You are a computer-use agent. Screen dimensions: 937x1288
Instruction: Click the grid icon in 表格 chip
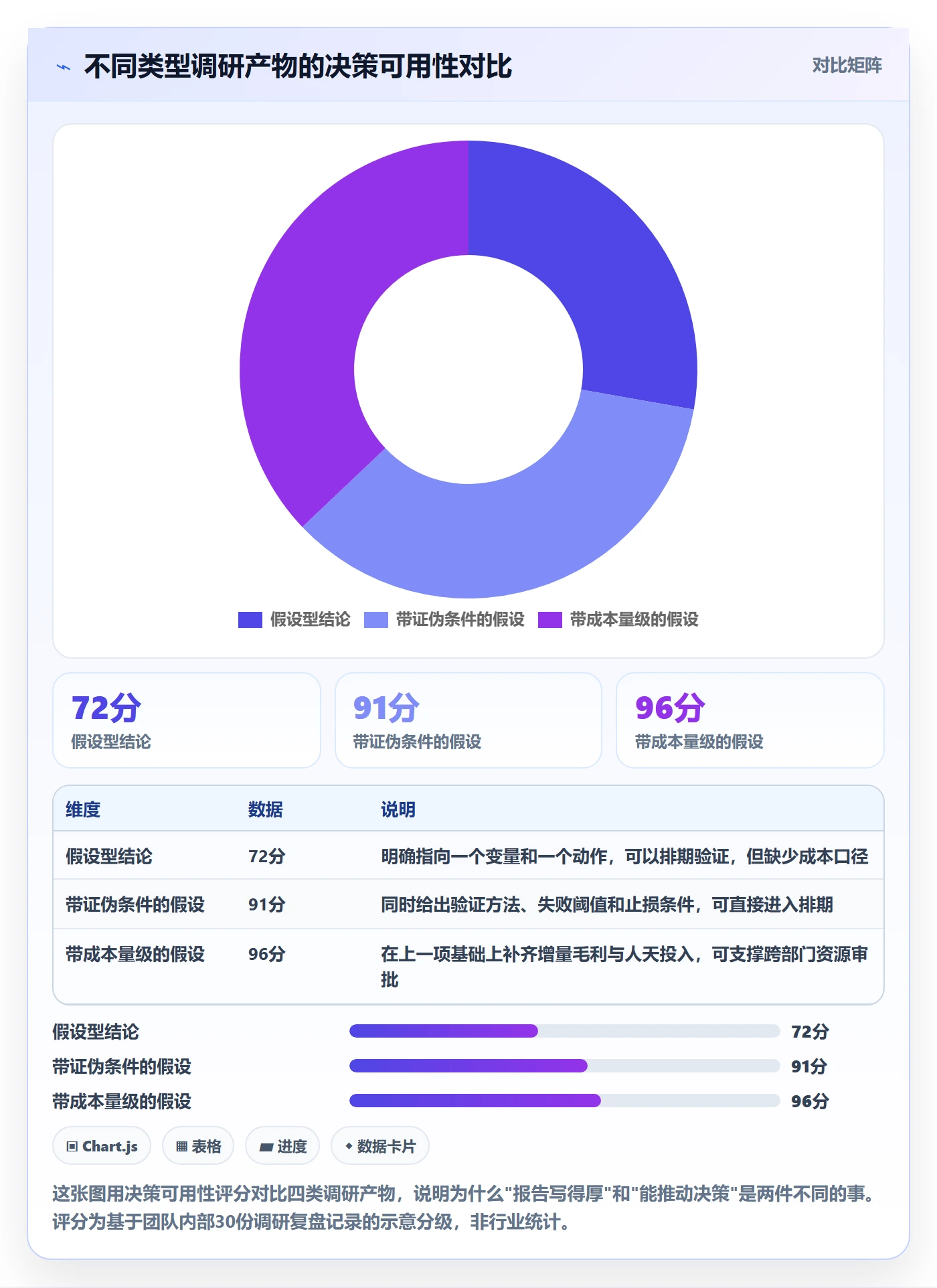(181, 1147)
